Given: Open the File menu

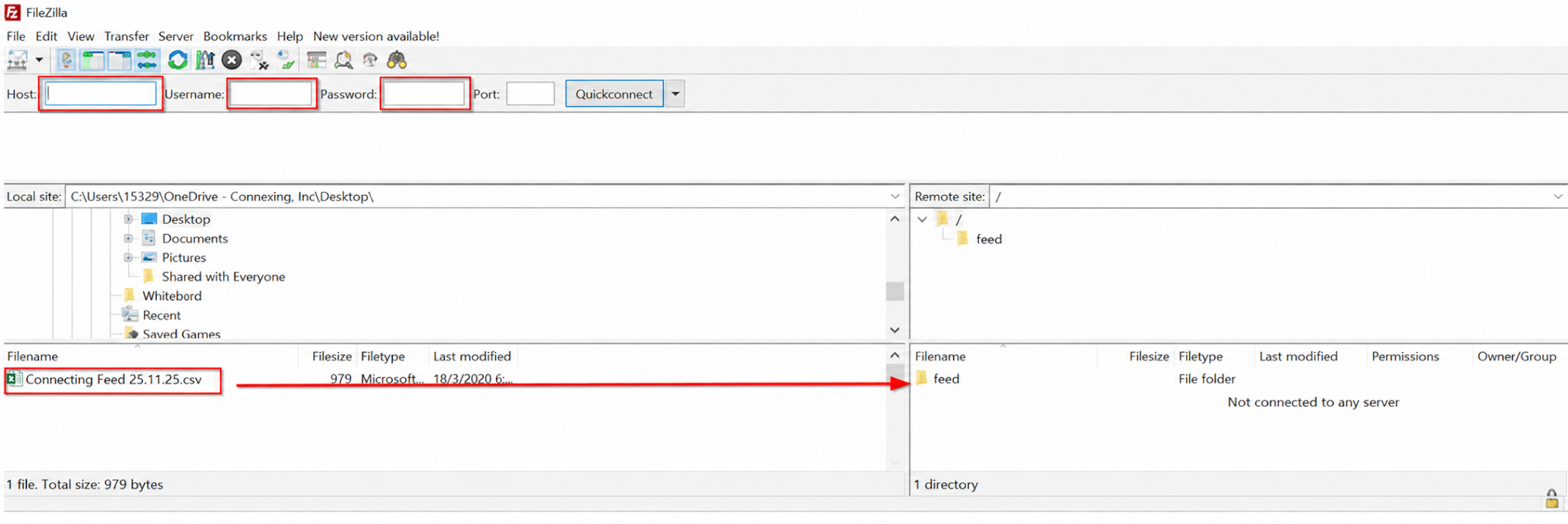Looking at the screenshot, I should pyautogui.click(x=15, y=36).
